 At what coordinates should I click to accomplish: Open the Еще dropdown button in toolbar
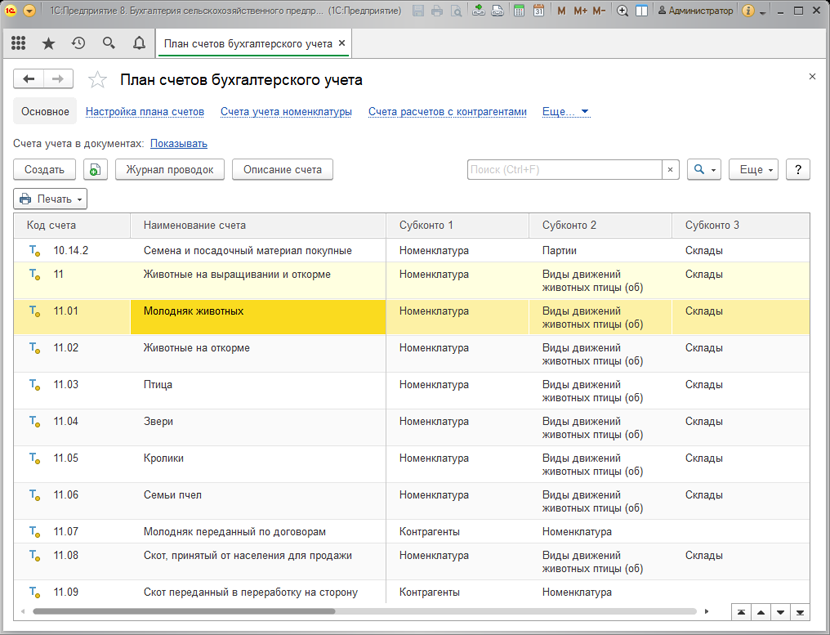tap(753, 169)
